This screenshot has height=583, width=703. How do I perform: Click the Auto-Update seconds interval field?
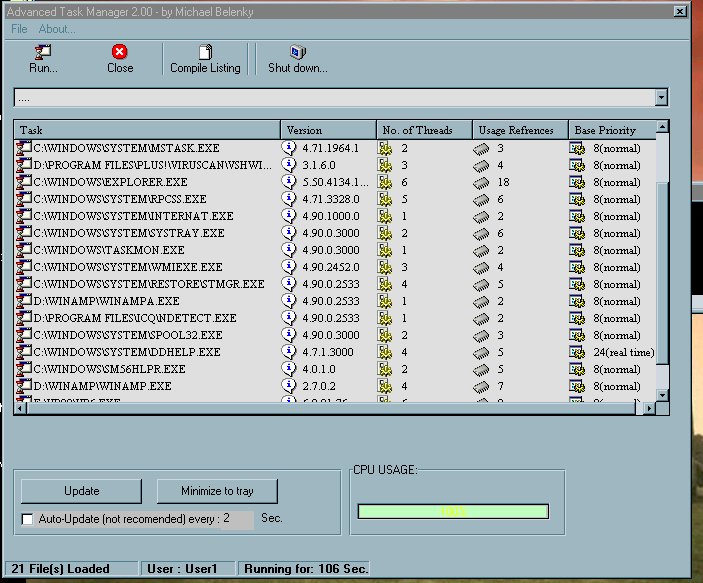pyautogui.click(x=237, y=519)
